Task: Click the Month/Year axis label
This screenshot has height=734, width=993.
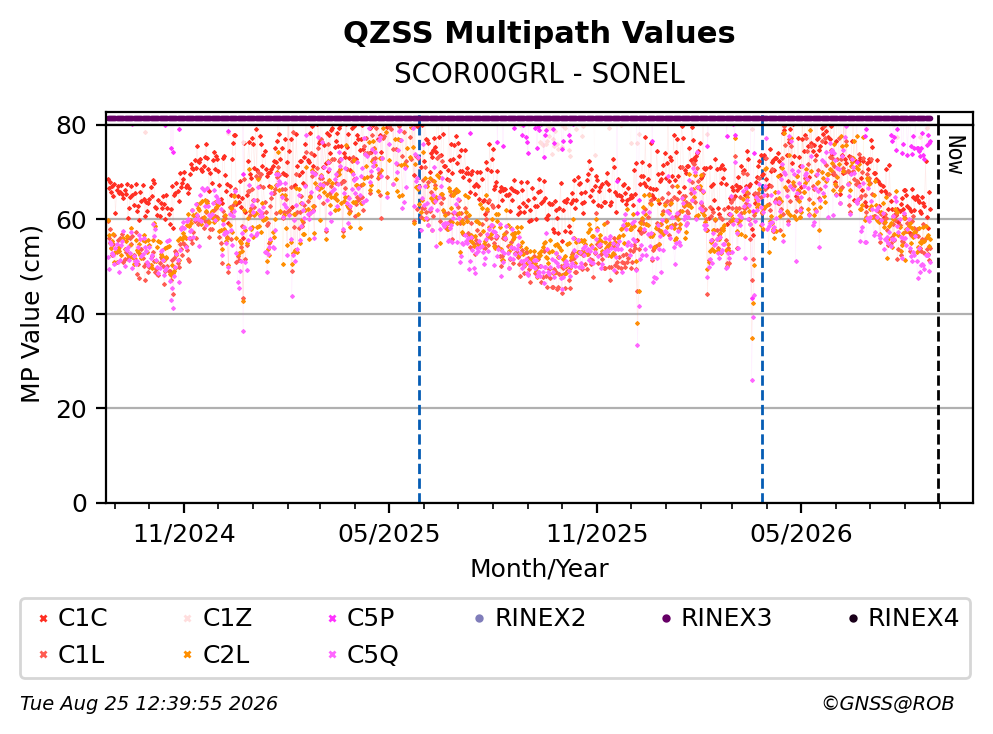Action: [x=539, y=569]
